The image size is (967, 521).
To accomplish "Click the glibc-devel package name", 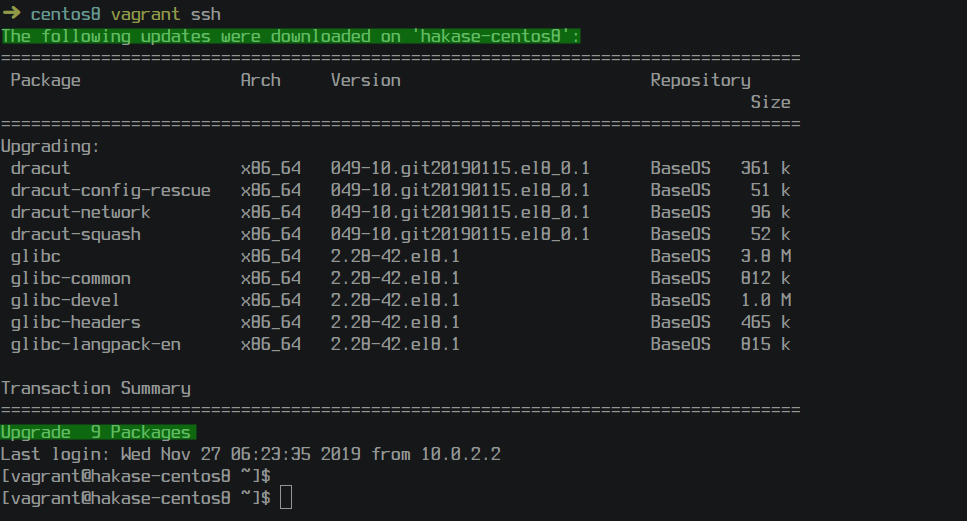I will [65, 300].
